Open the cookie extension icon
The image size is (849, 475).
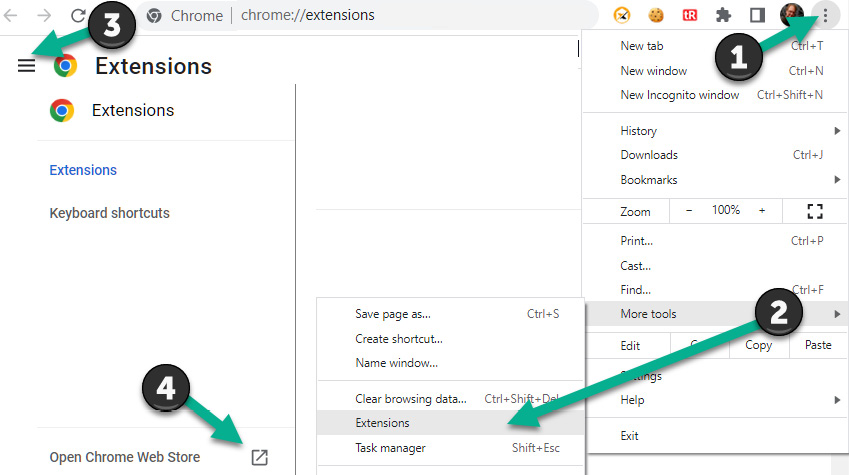coord(656,15)
